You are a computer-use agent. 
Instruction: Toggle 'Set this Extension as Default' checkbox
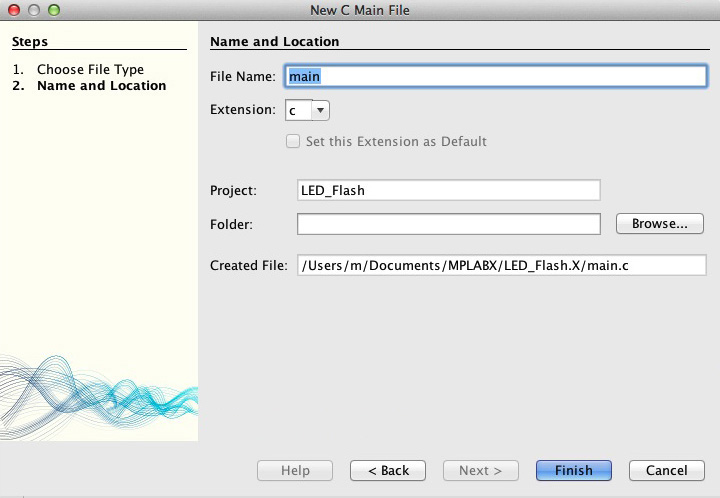293,142
